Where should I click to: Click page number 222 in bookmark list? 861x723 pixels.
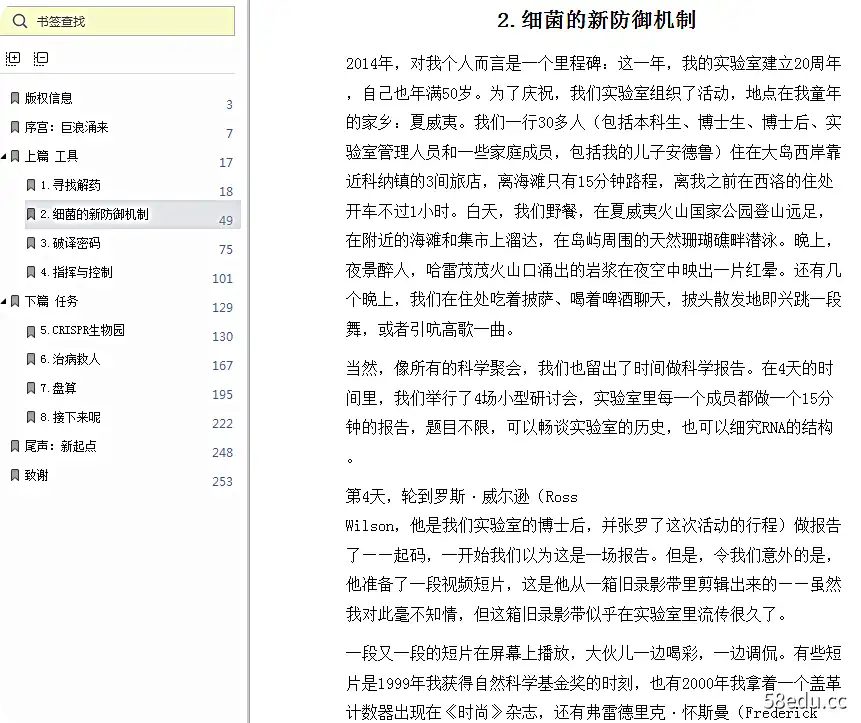pos(222,424)
